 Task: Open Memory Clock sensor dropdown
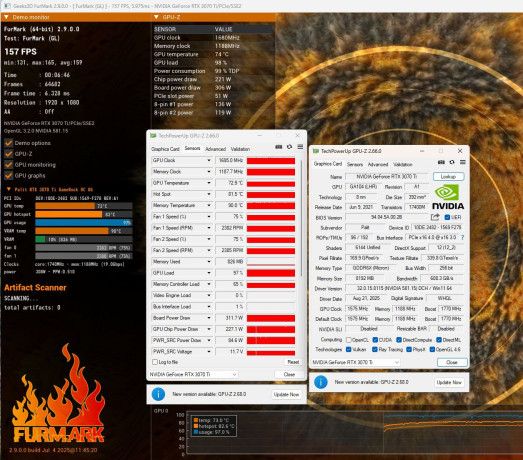click(x=209, y=172)
